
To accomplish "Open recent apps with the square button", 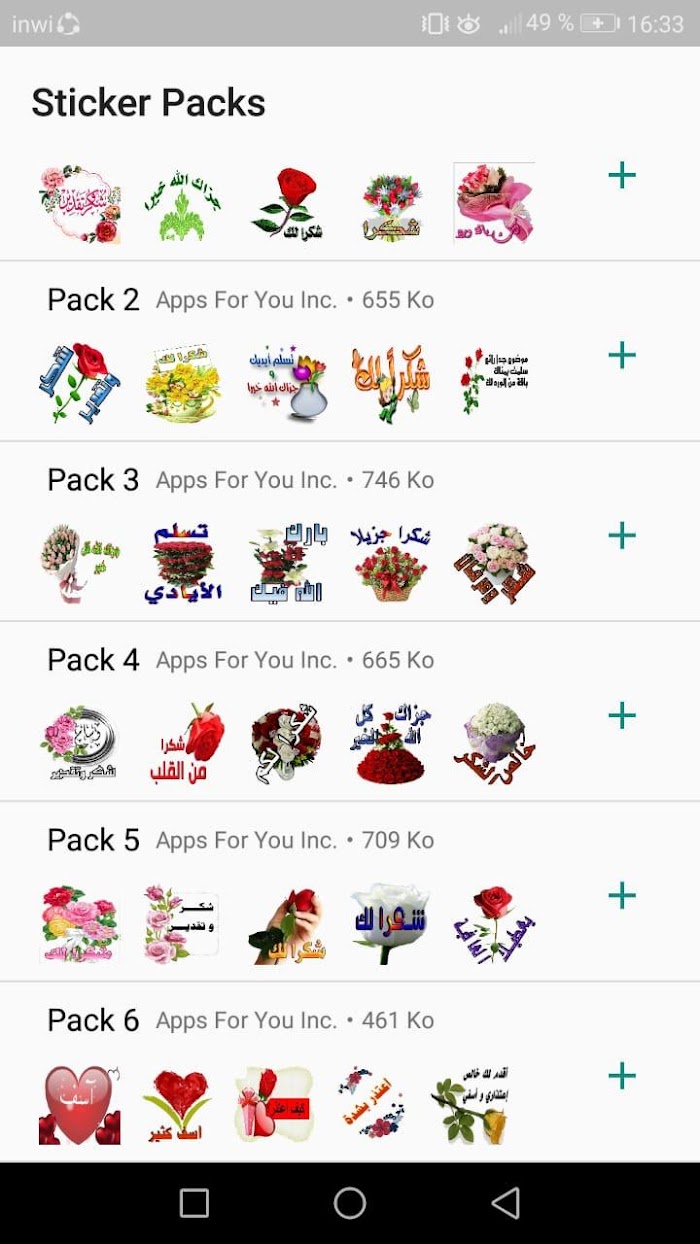I will pos(194,1203).
